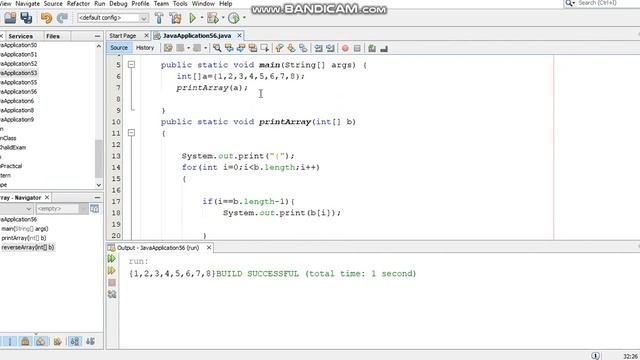The image size is (640, 360).
Task: Click the Build Project hammer icon
Action: tap(159, 18)
